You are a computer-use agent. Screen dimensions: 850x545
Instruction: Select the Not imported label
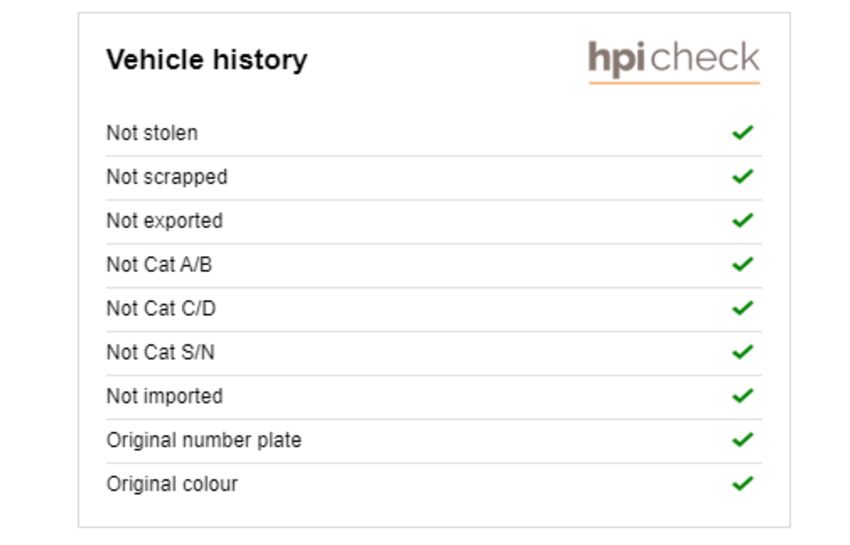[x=165, y=396]
